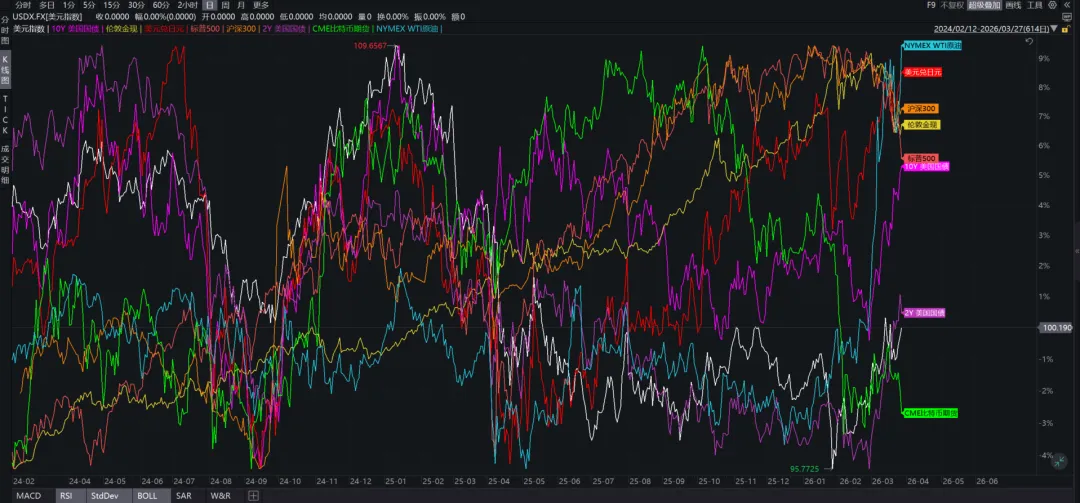Open the TICK sidebar view
This screenshot has height=503, width=1080.
[5, 114]
